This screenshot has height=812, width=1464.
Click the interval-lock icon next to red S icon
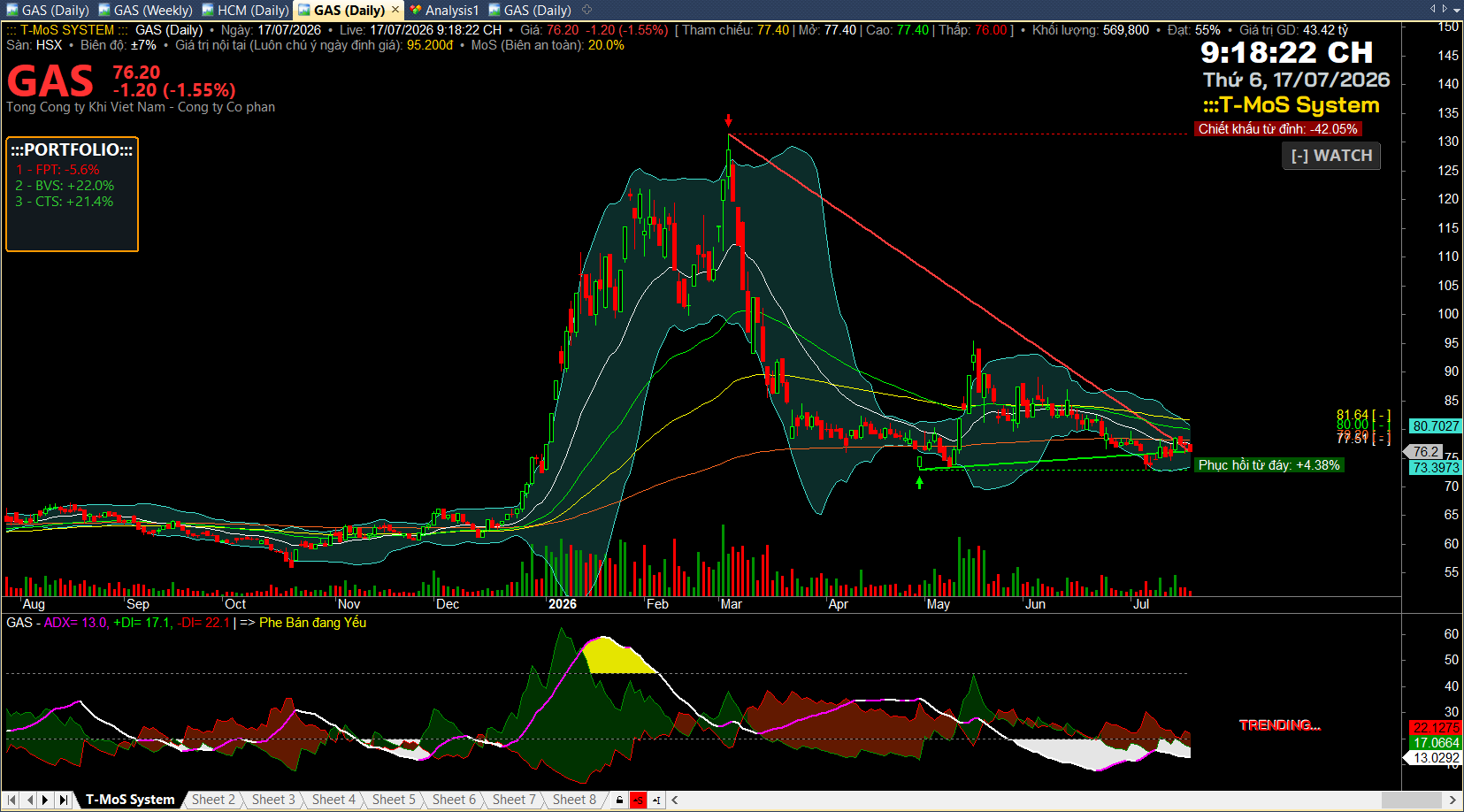click(656, 801)
